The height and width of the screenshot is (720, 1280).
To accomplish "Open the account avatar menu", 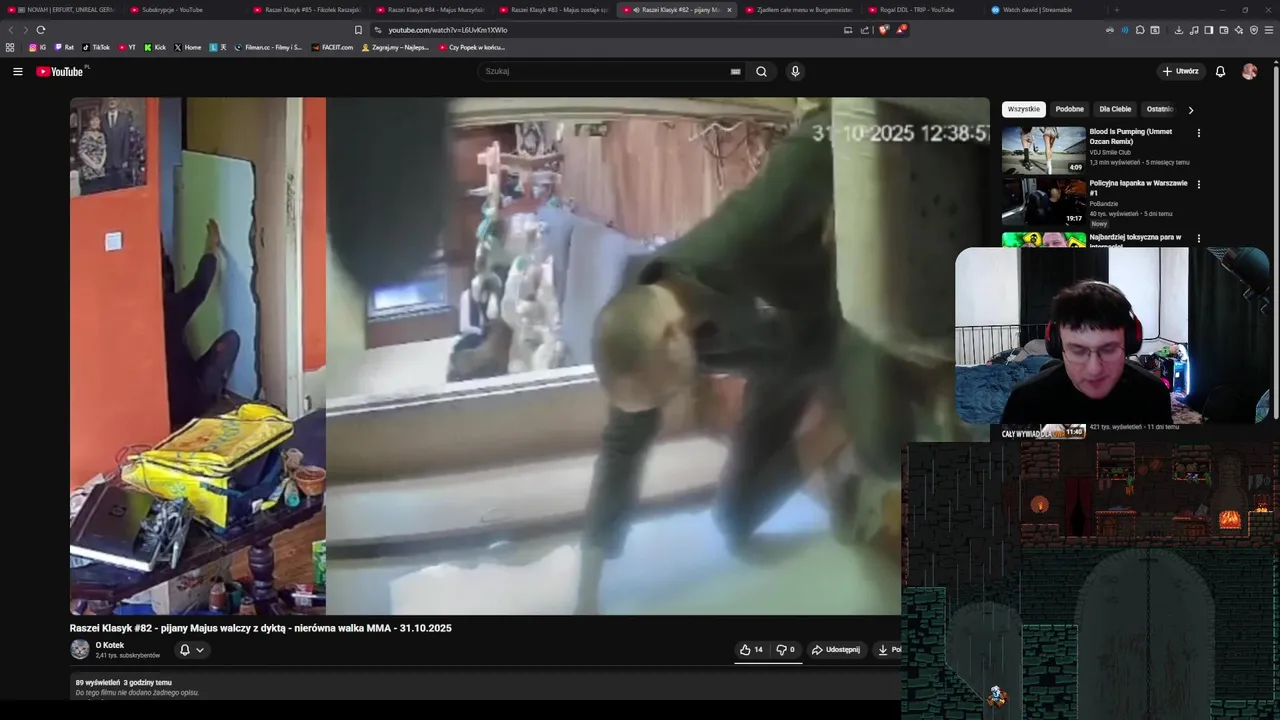I will 1249,71.
